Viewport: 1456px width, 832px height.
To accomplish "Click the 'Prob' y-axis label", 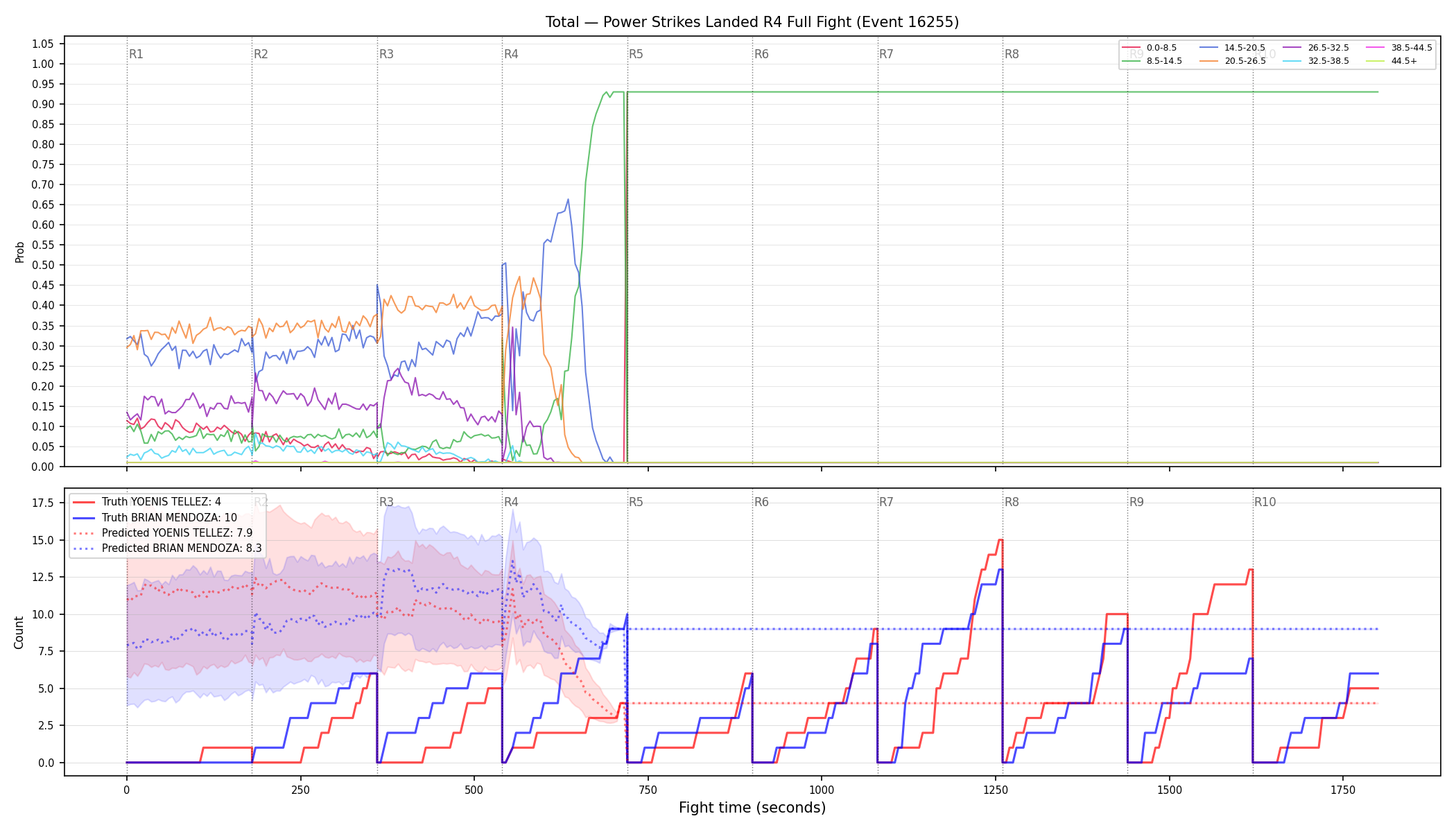I will pyautogui.click(x=19, y=252).
